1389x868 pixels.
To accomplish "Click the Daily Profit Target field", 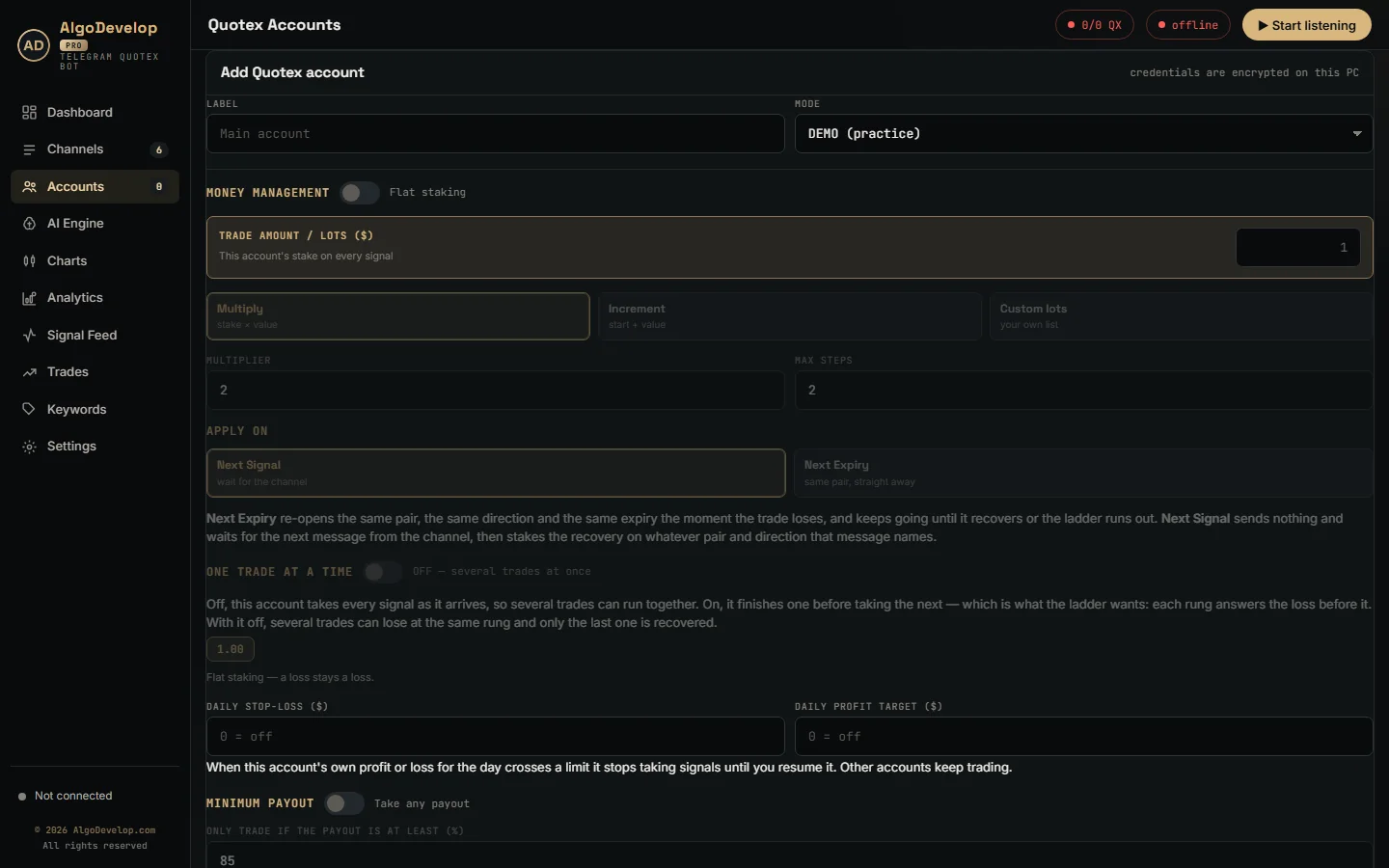I will pyautogui.click(x=1083, y=737).
